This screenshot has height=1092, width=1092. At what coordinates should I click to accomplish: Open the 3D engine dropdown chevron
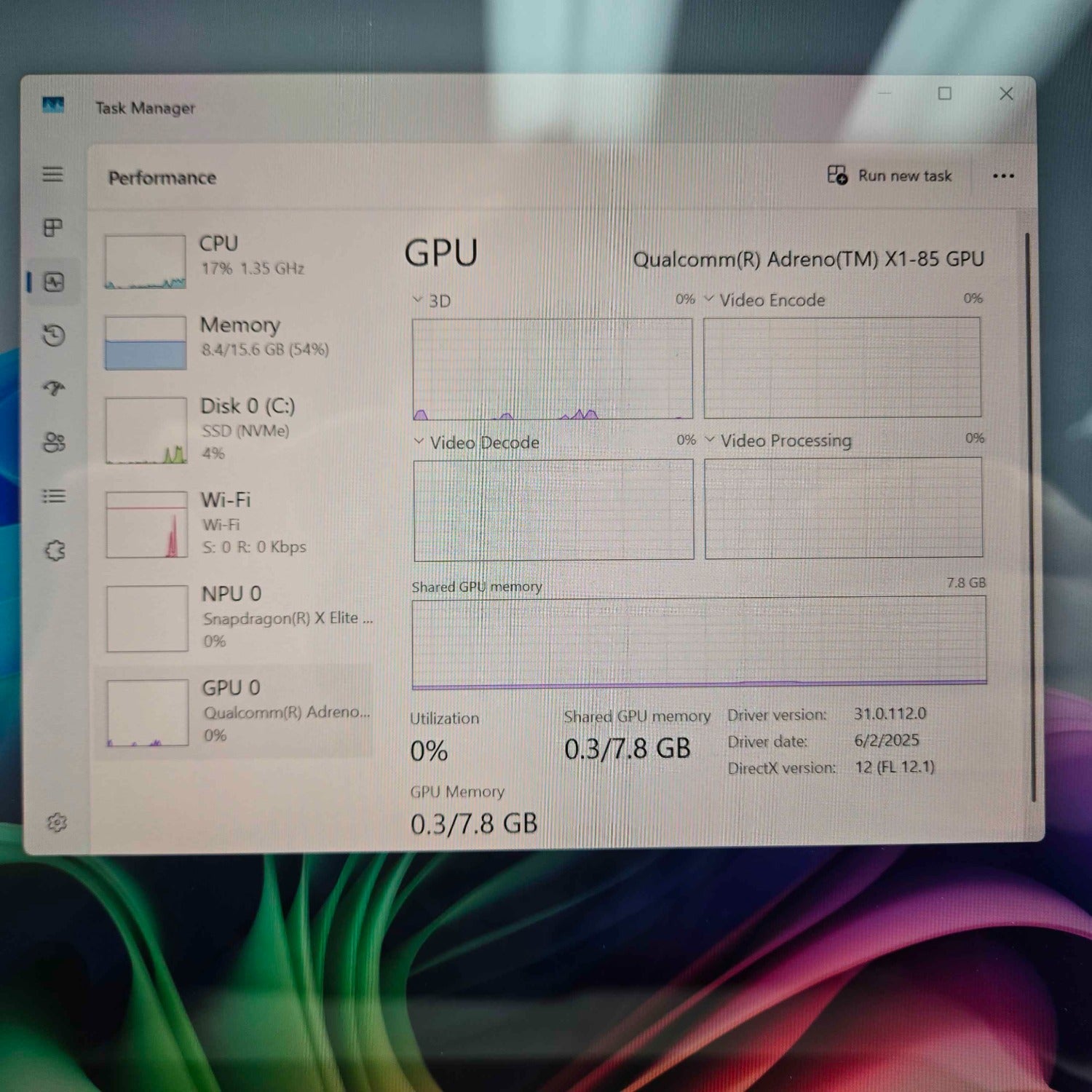click(417, 299)
